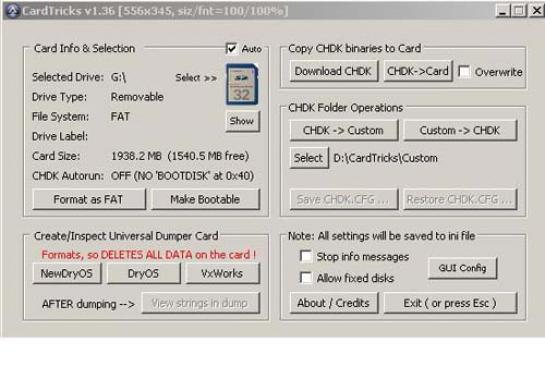
Task: Minimize the CardTricks window
Action: pyautogui.click(x=503, y=11)
